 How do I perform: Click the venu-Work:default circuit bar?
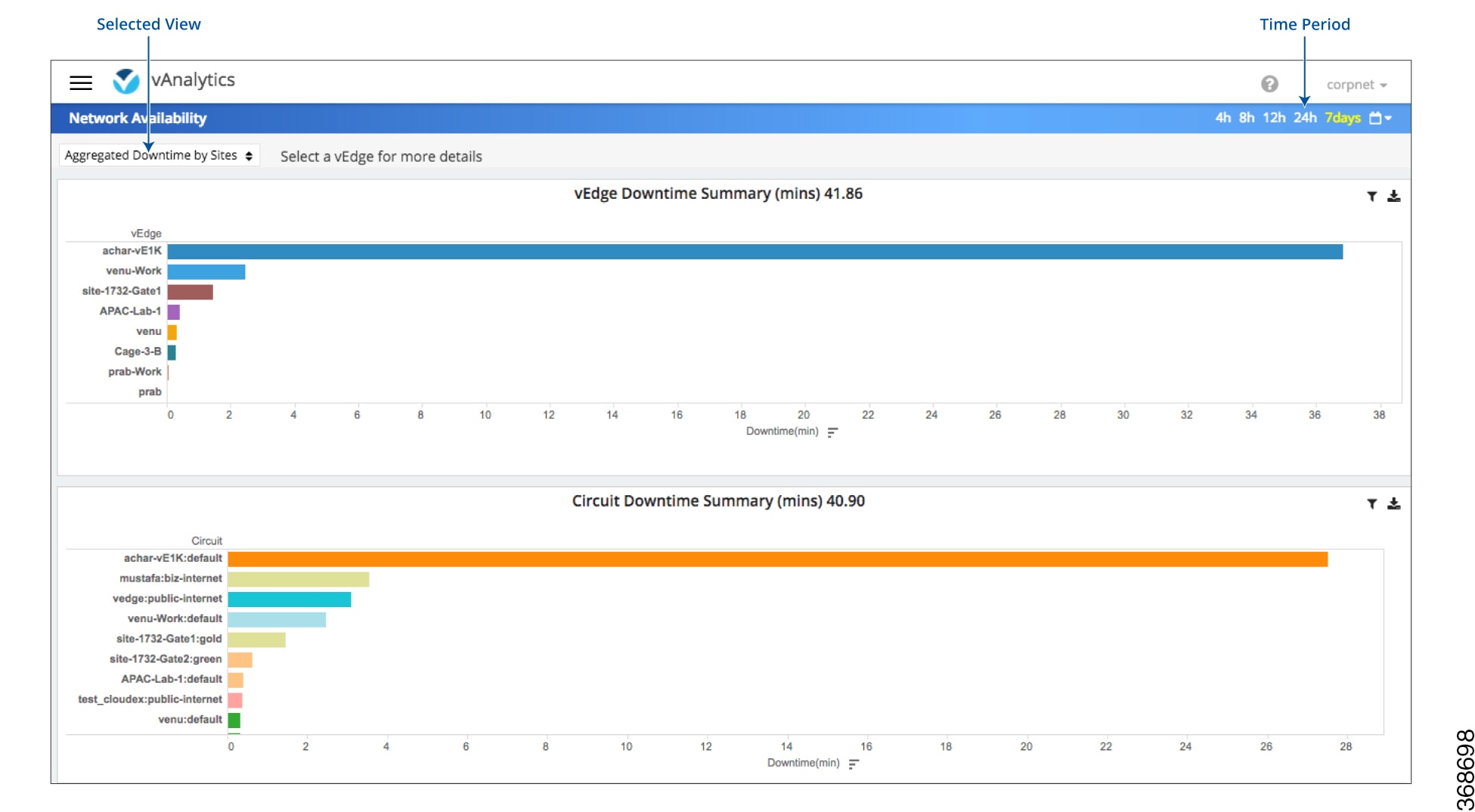[x=277, y=619]
